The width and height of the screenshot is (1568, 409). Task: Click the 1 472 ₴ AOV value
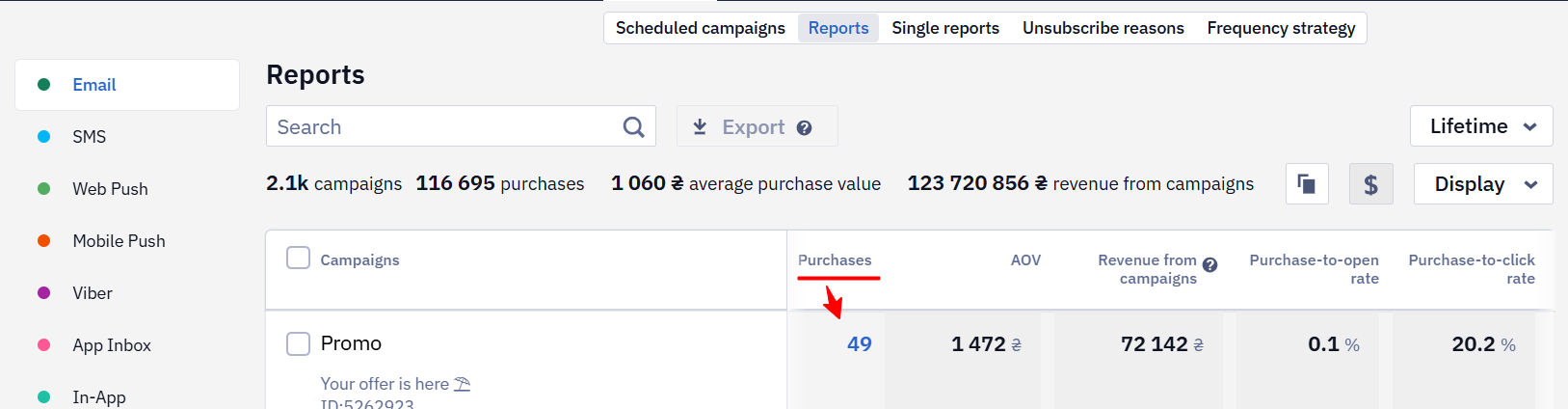tap(986, 344)
